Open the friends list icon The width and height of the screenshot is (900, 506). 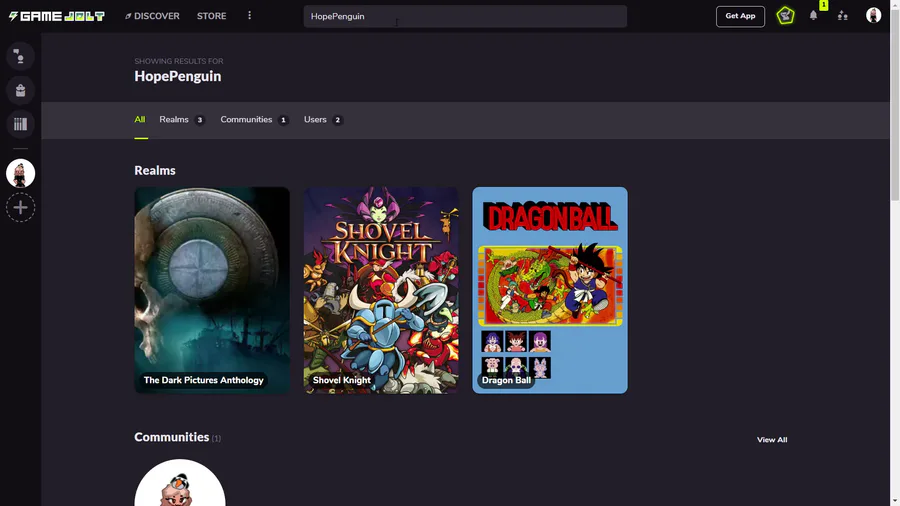(x=843, y=16)
